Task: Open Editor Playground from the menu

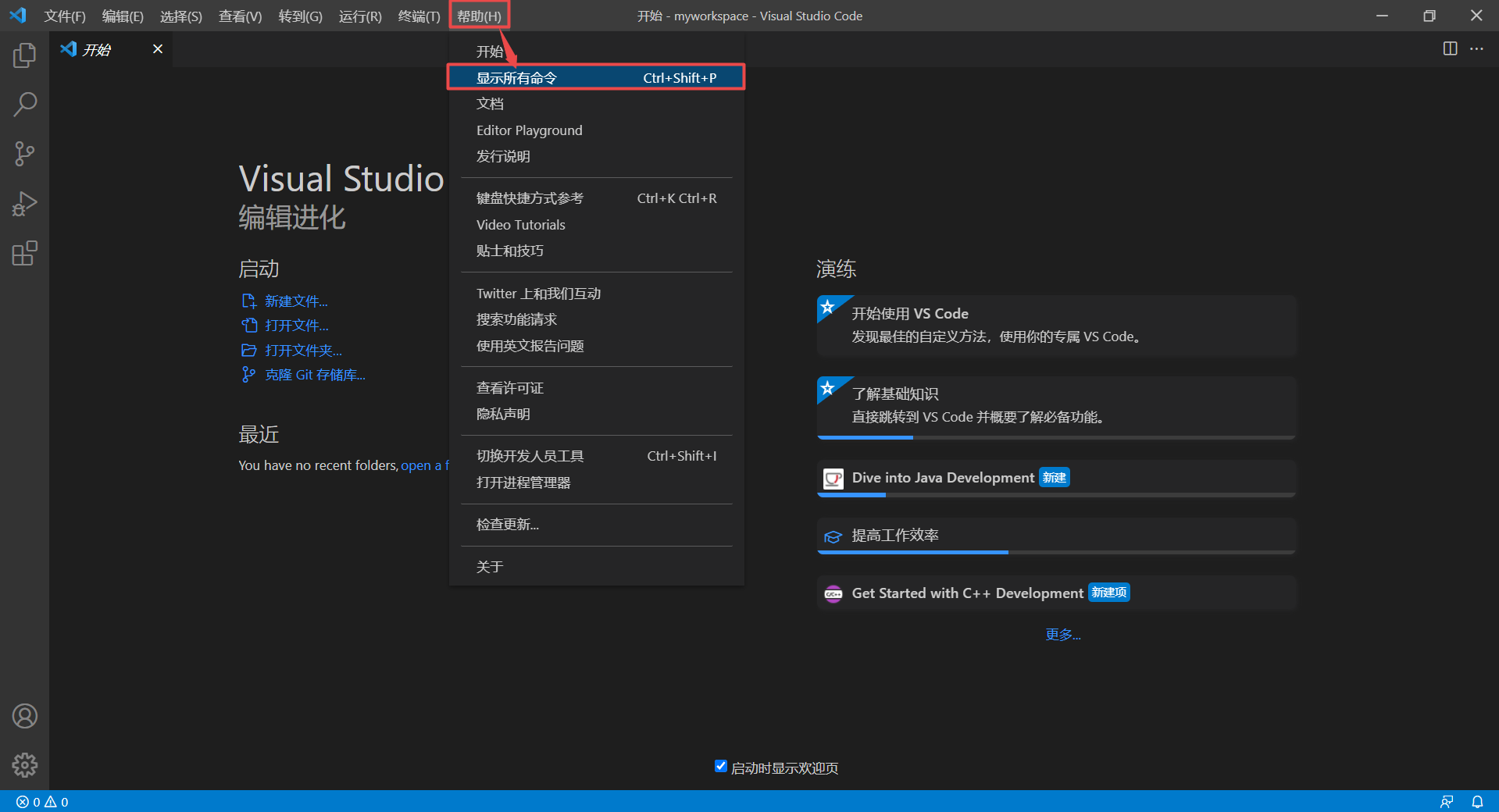Action: pyautogui.click(x=596, y=130)
